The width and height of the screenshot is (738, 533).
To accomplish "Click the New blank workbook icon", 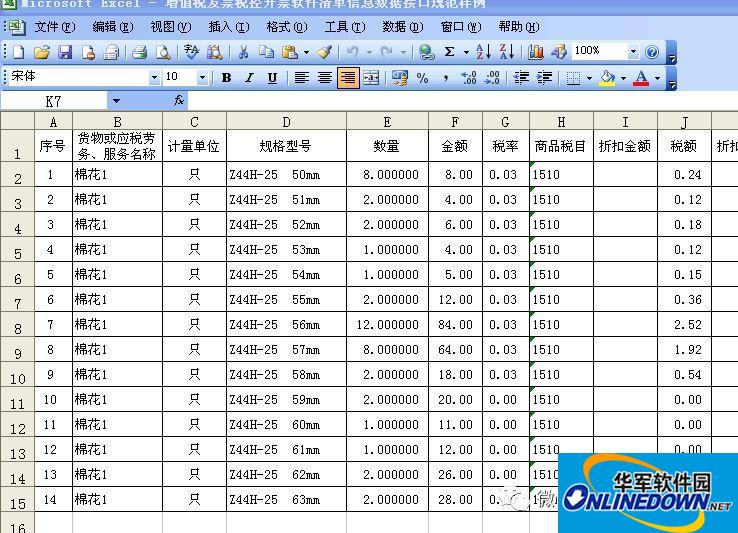I will [x=18, y=52].
